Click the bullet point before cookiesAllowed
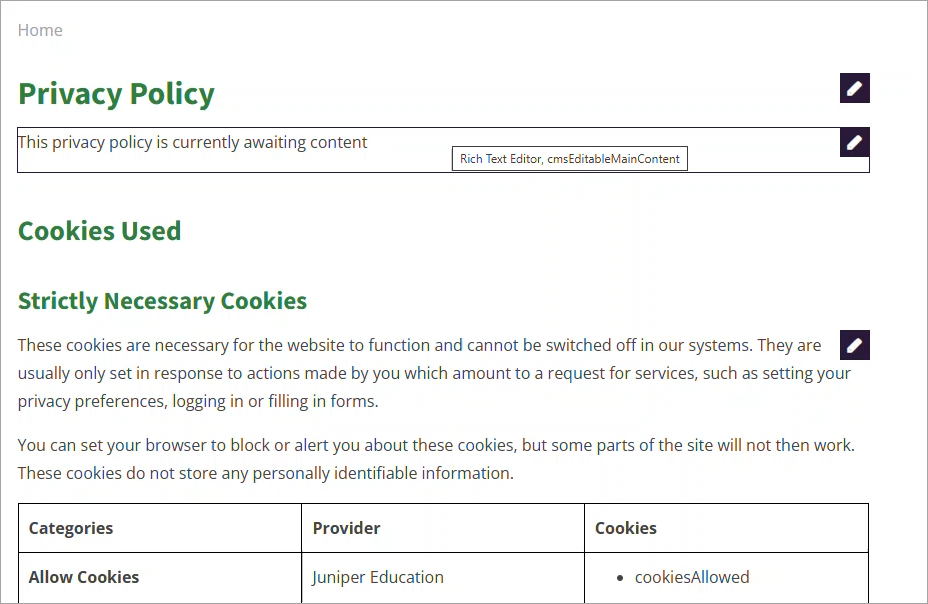The width and height of the screenshot is (928, 604). point(621,578)
